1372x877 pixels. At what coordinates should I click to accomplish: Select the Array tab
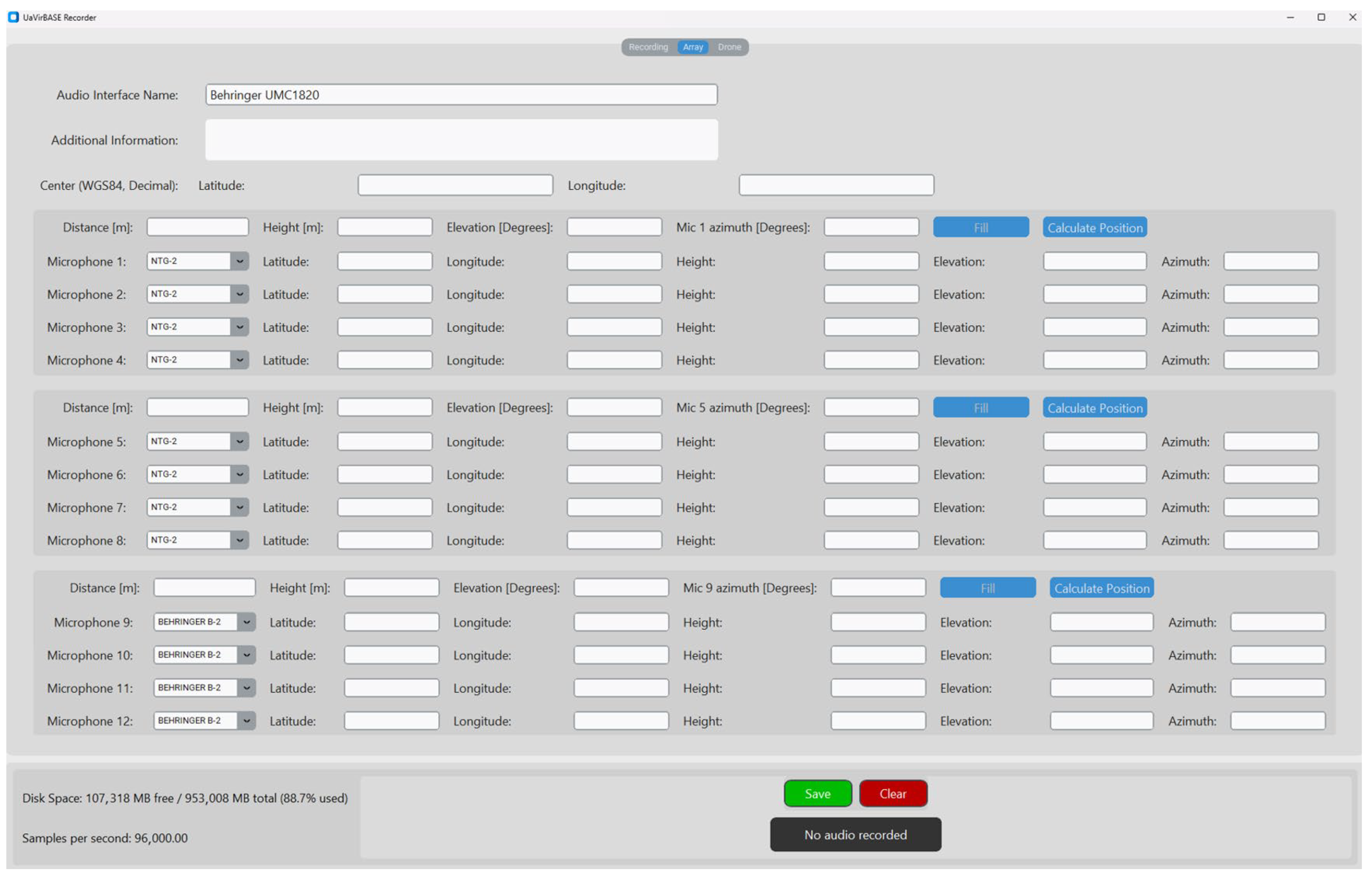(692, 47)
